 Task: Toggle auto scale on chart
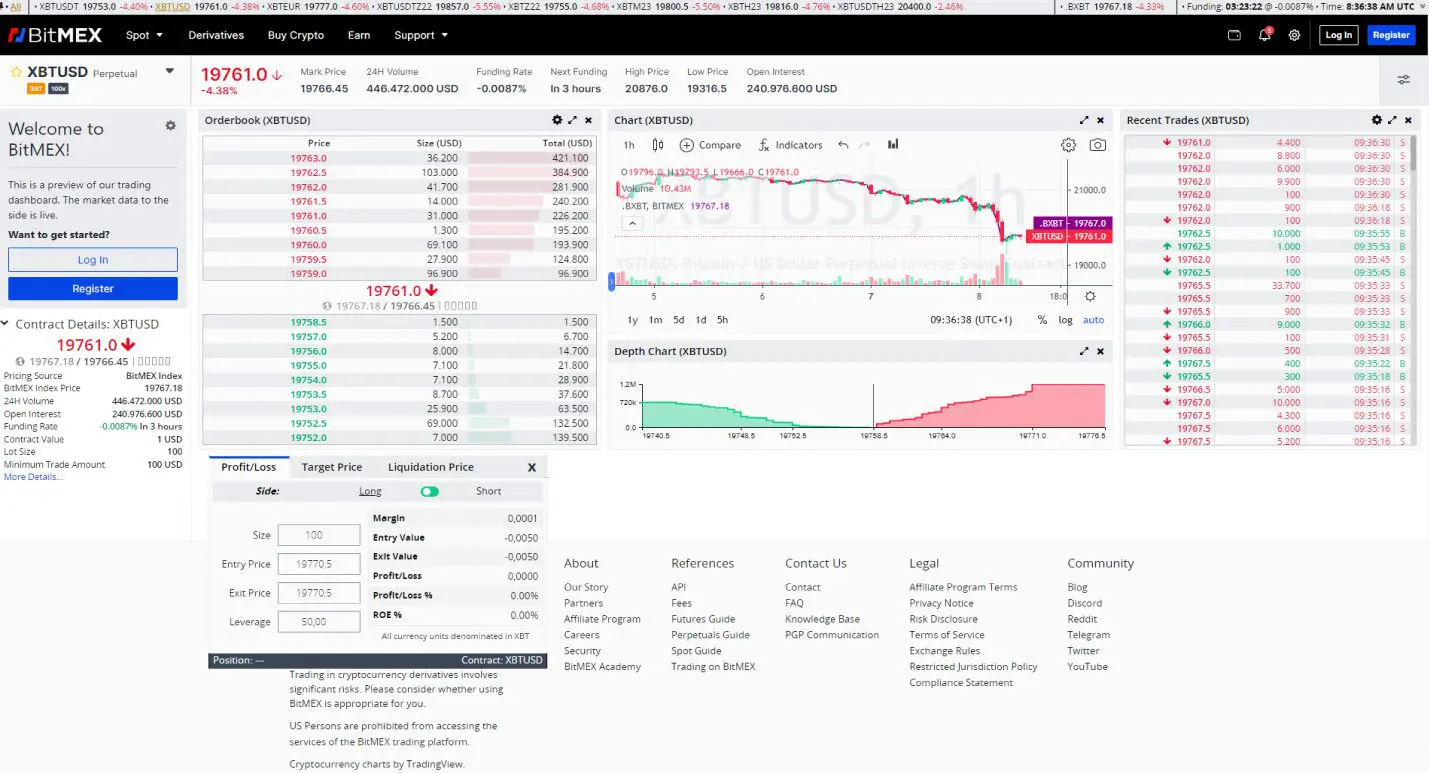click(x=1094, y=320)
